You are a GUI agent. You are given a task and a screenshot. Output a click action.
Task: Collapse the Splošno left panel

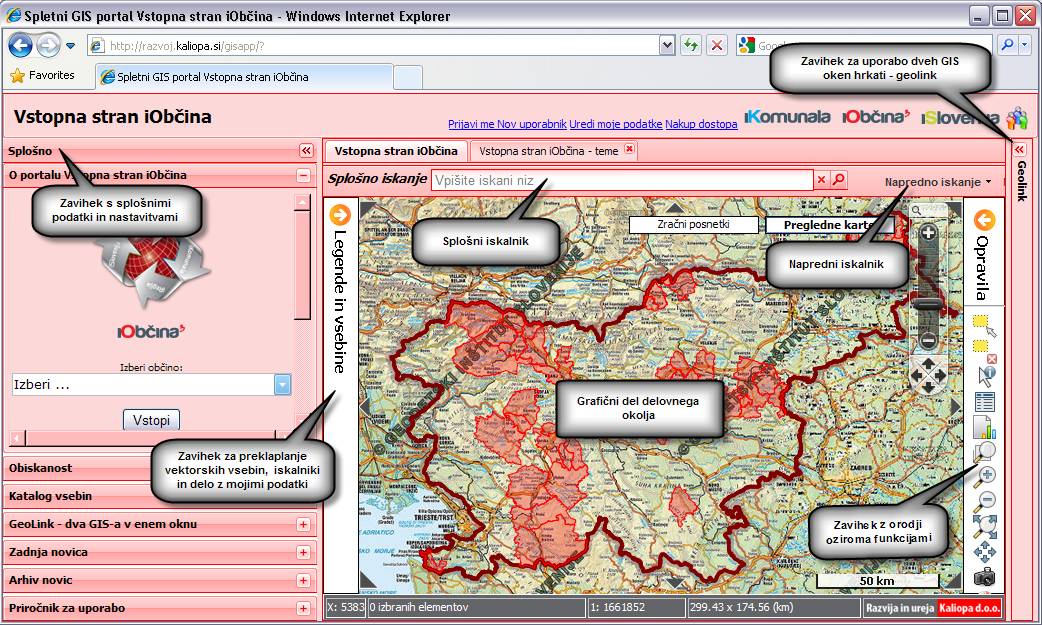pyautogui.click(x=306, y=151)
